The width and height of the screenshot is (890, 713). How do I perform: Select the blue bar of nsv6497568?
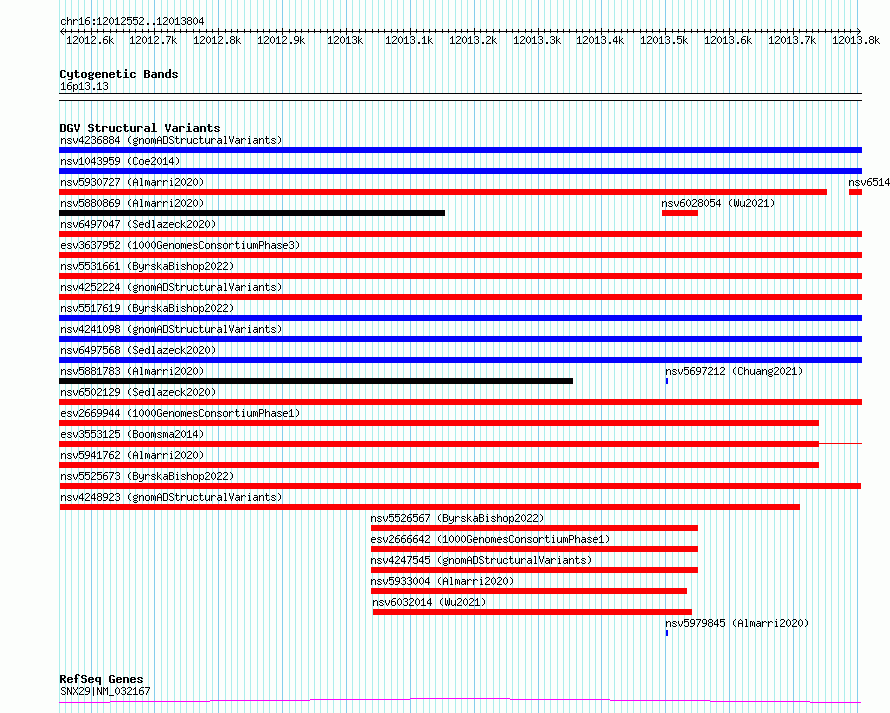(x=460, y=360)
